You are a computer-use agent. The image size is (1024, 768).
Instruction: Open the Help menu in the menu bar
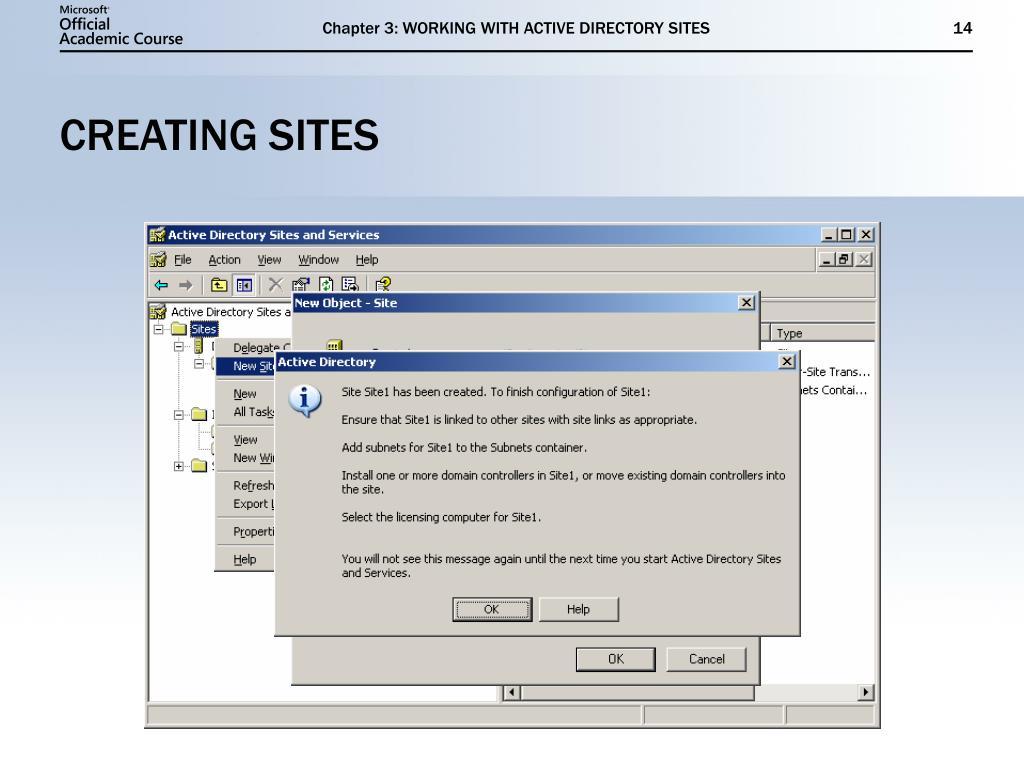pos(367,260)
